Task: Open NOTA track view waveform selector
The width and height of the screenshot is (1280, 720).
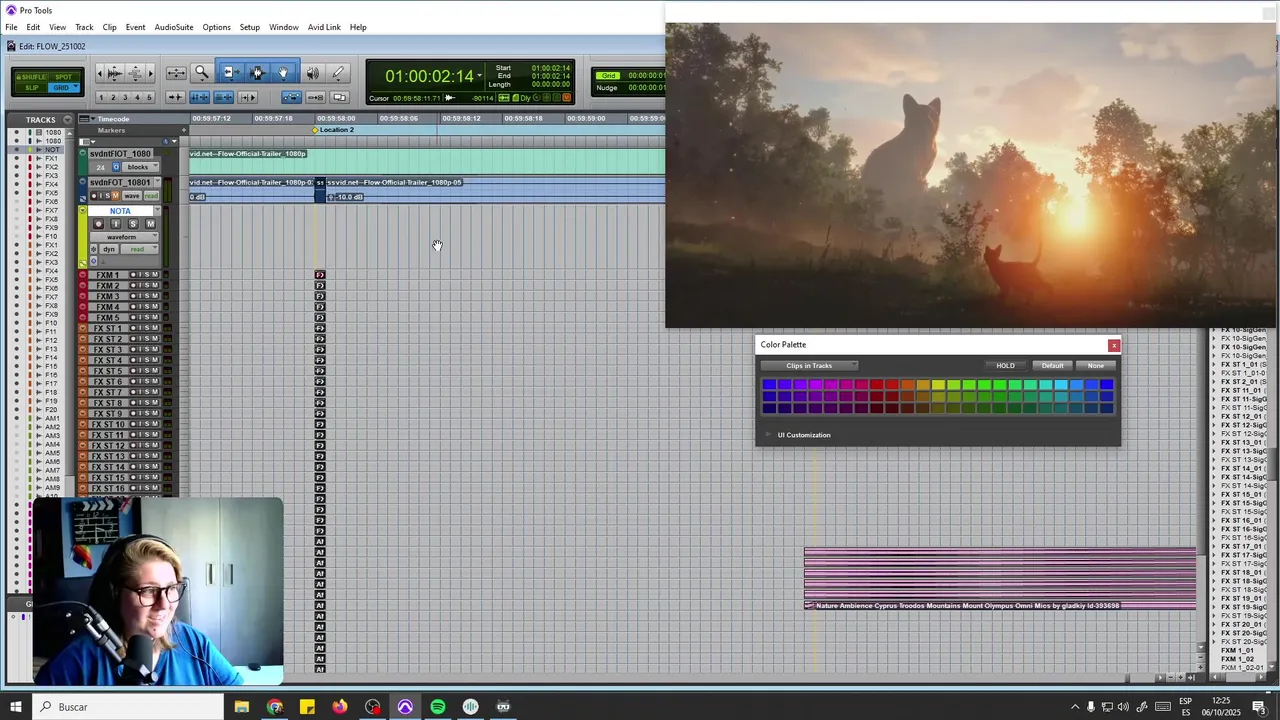Action: (124, 237)
